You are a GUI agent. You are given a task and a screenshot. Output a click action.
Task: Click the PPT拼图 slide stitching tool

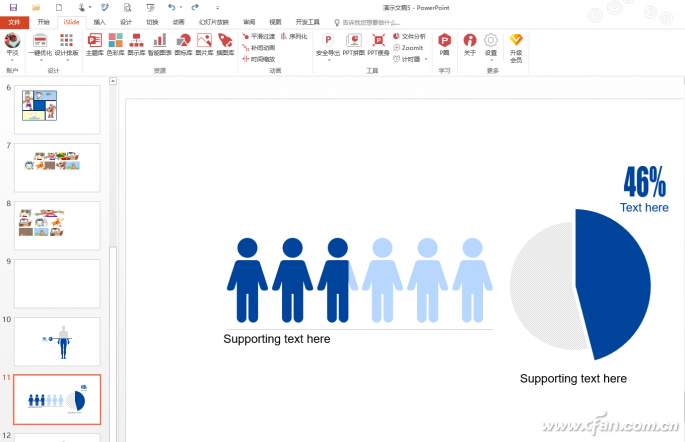point(353,45)
